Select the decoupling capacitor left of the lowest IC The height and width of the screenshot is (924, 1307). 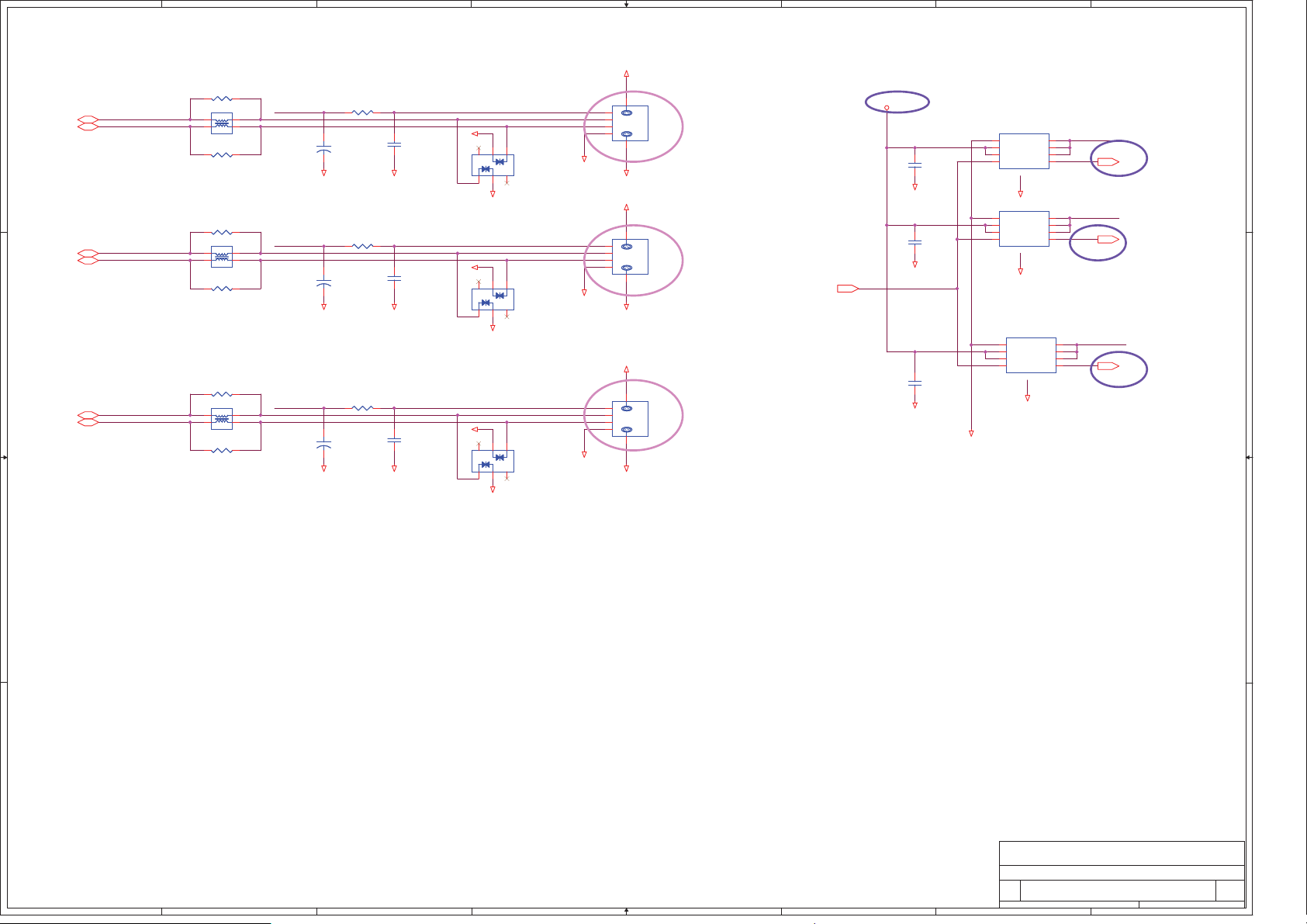pos(915,383)
